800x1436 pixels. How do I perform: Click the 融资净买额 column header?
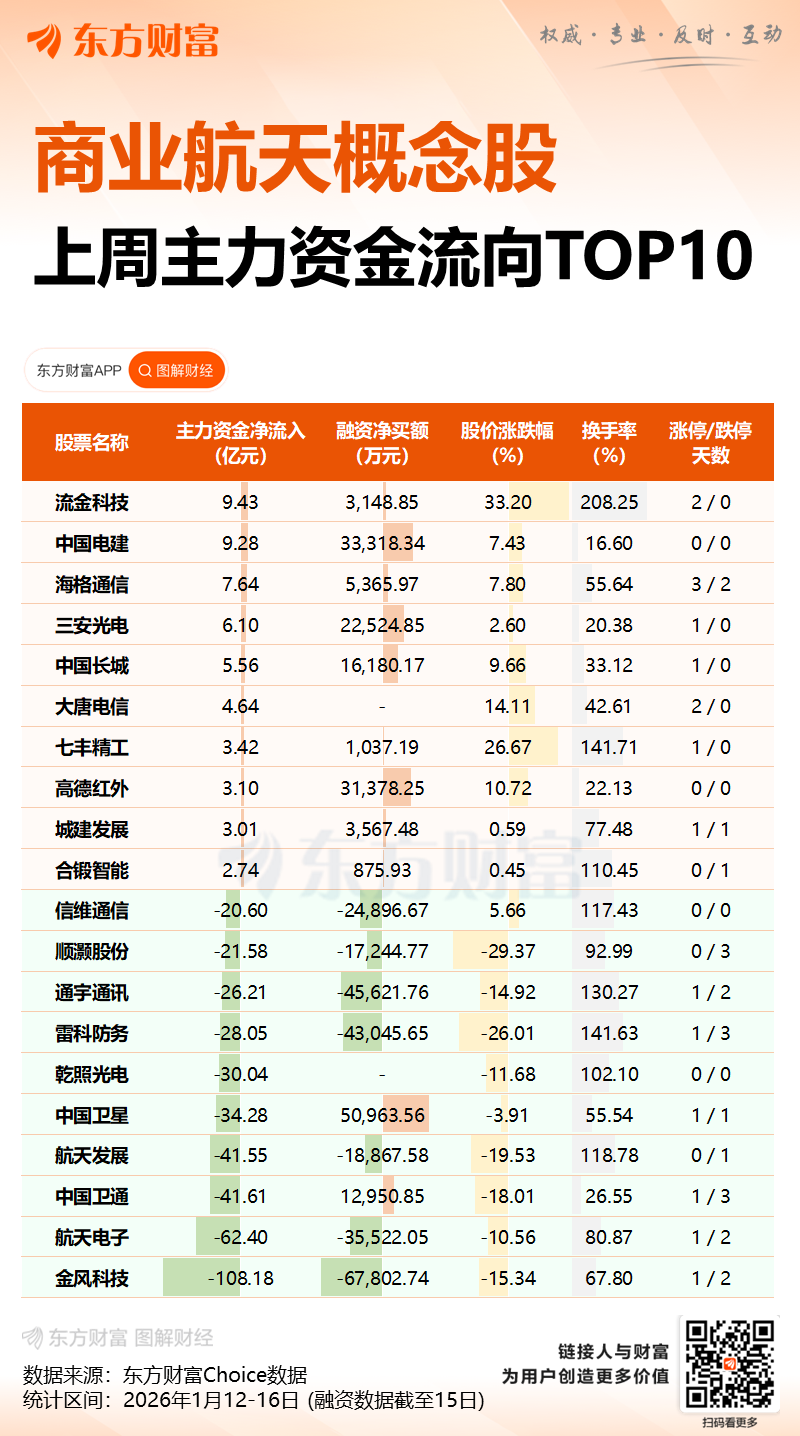[x=383, y=443]
